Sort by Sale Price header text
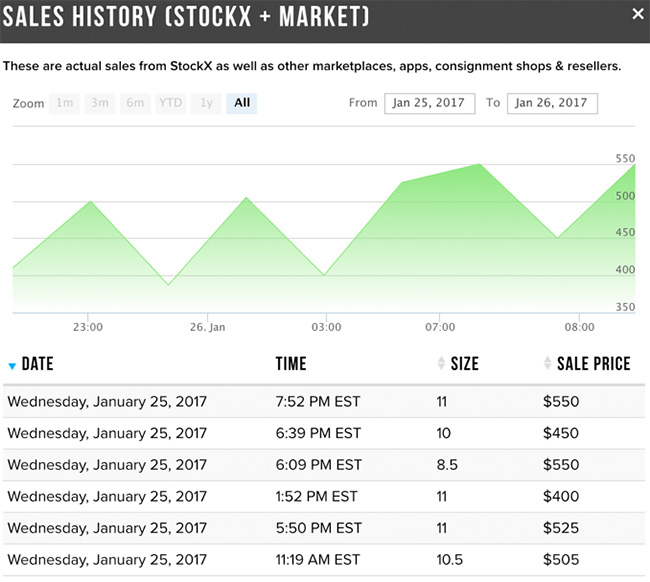650x582 pixels. click(x=594, y=364)
